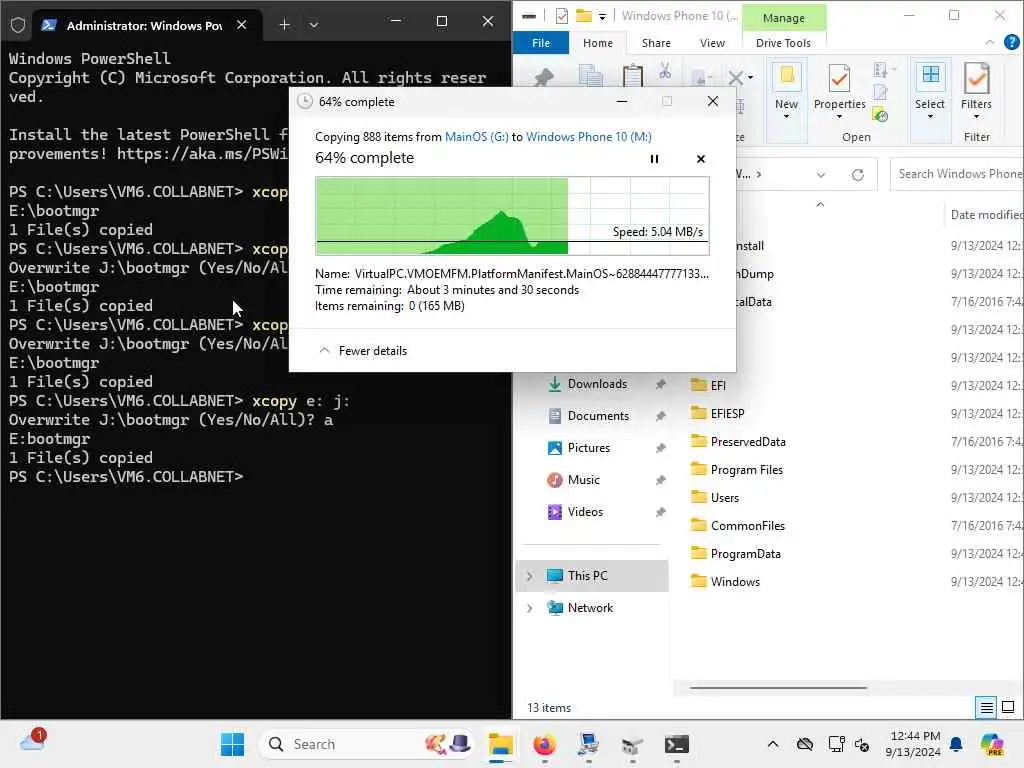This screenshot has height=768, width=1024.
Task: Pause the file copy operation
Action: coord(654,159)
